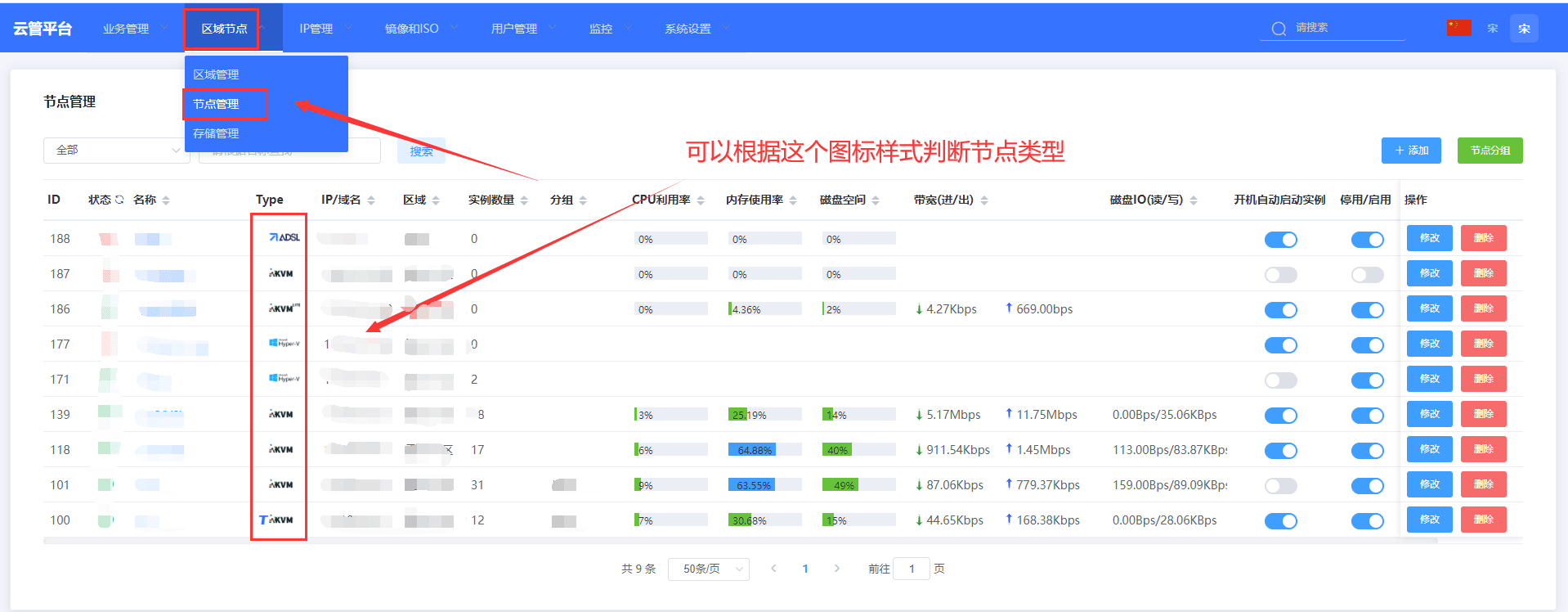
Task: Click the KVM type icon in row 101
Action: (281, 484)
